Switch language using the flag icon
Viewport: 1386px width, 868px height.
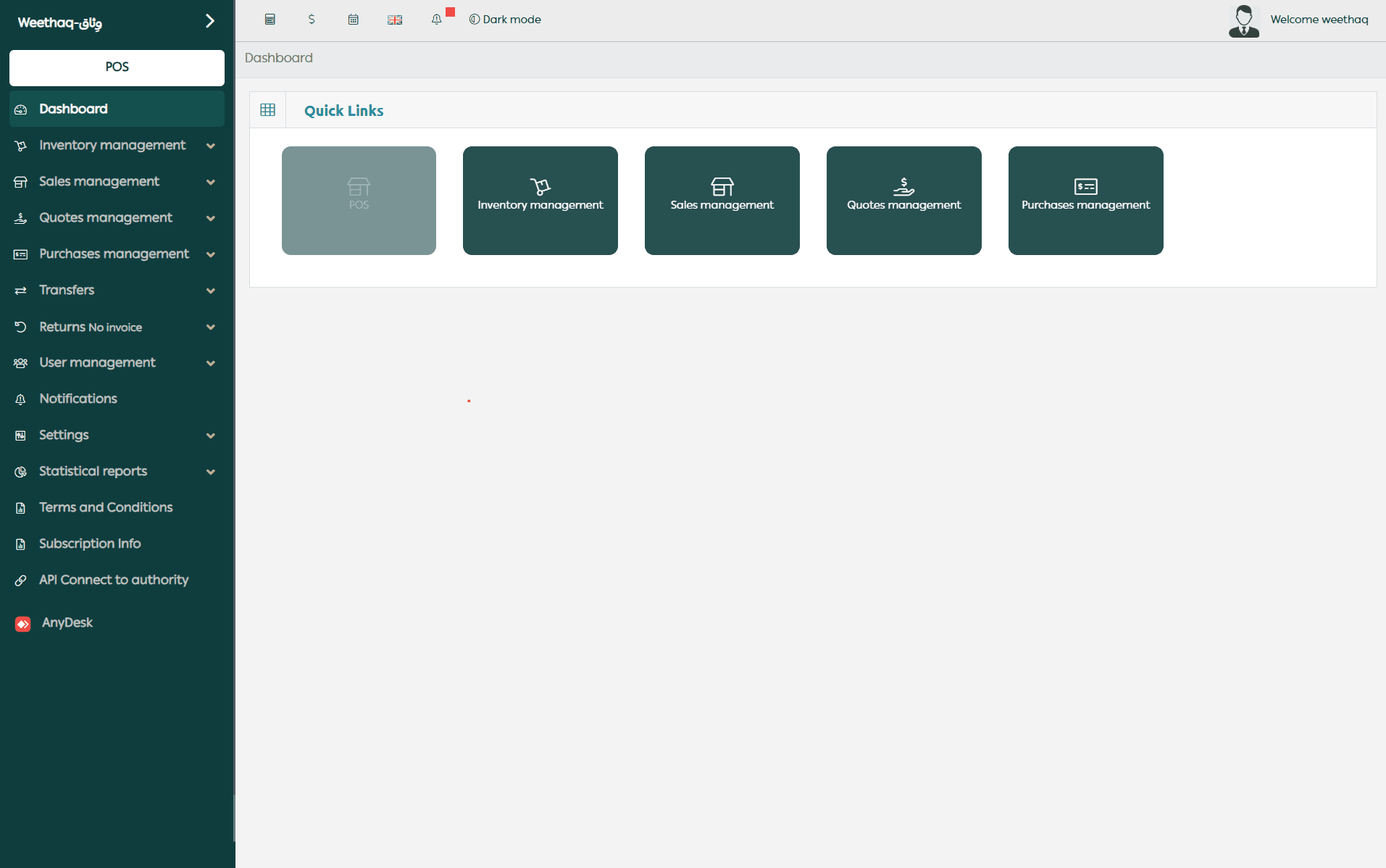point(395,20)
